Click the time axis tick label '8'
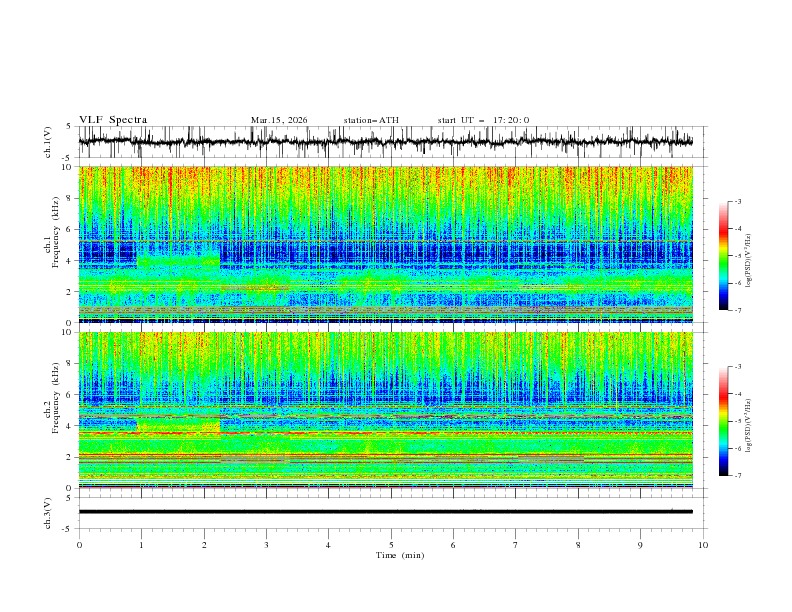The width and height of the screenshot is (792, 612). (578, 545)
